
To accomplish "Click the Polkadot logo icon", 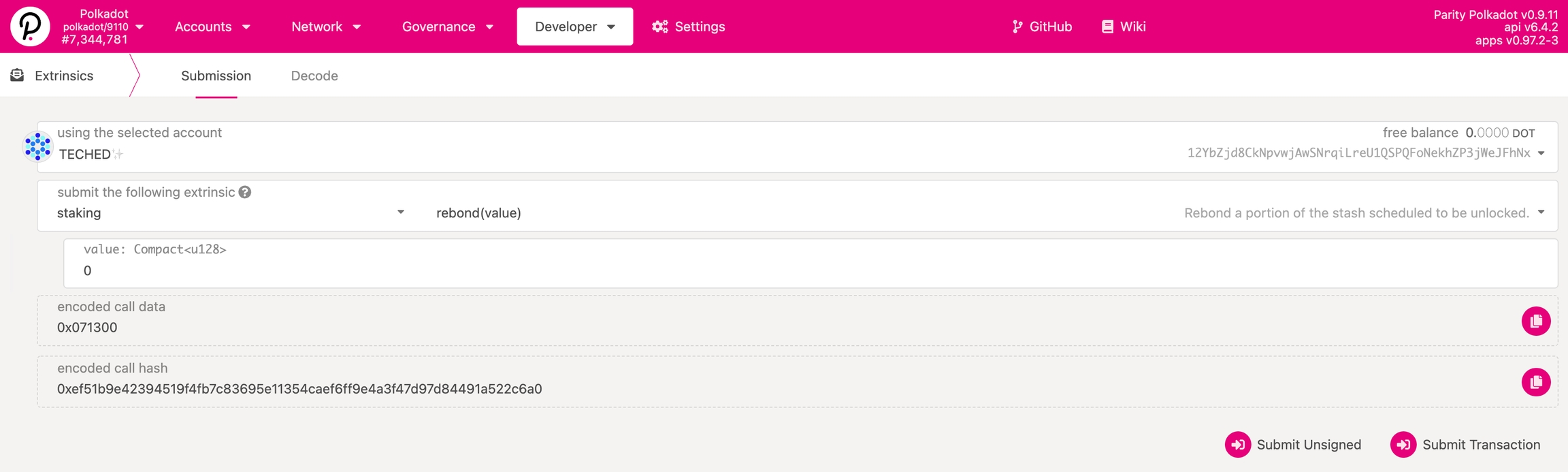I will point(30,27).
